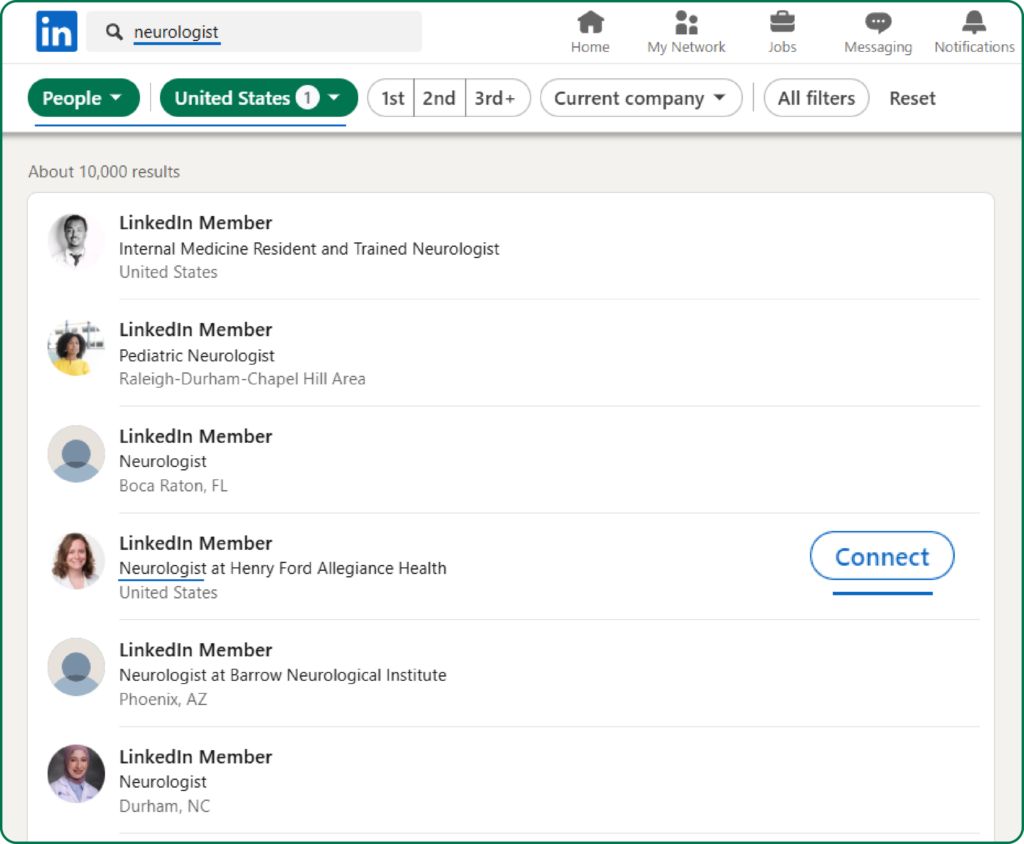Viewport: 1024px width, 844px height.
Task: Expand the People filter dropdown
Action: pos(84,98)
